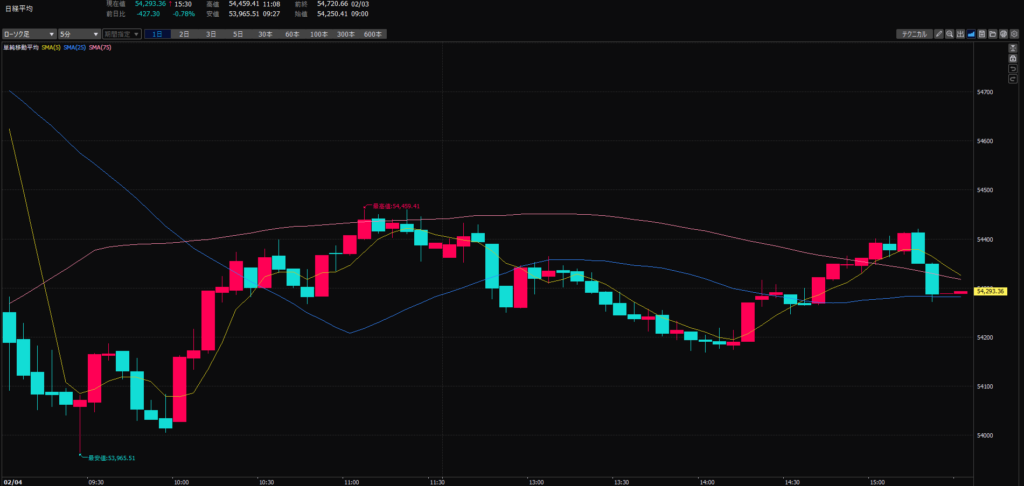Select the pencil drawing tool icon
The width and height of the screenshot is (1024, 486).
(x=939, y=34)
